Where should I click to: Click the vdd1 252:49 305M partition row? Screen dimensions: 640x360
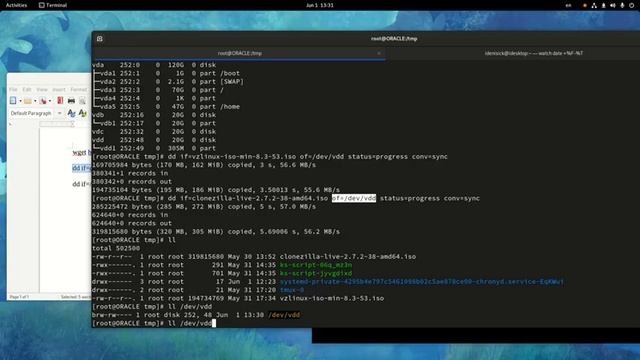pos(154,148)
